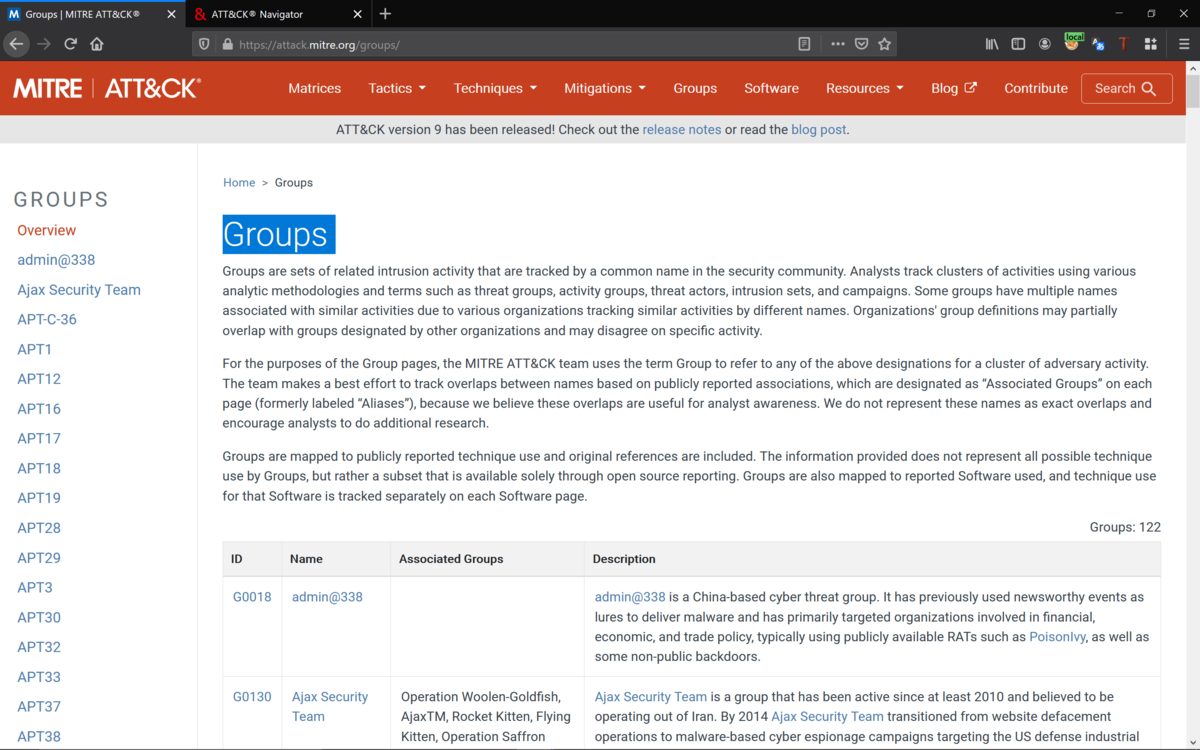
Task: Open Groups in the navigation bar
Action: (695, 88)
